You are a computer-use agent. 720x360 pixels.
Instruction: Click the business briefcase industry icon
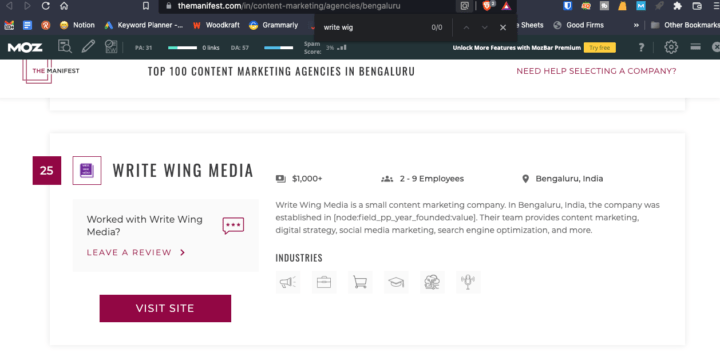coord(324,282)
